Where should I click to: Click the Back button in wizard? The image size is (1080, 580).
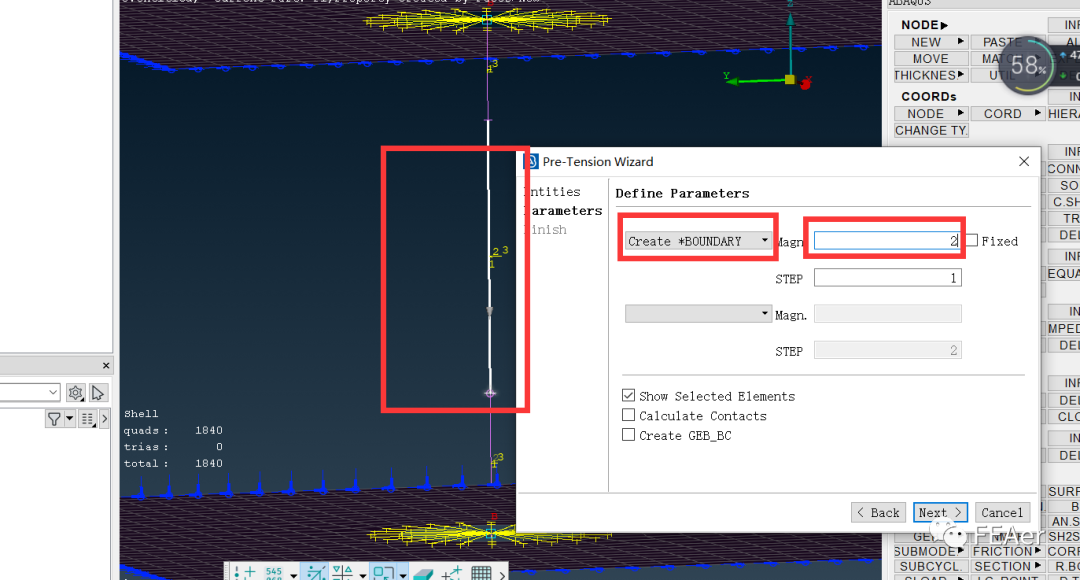(x=878, y=512)
